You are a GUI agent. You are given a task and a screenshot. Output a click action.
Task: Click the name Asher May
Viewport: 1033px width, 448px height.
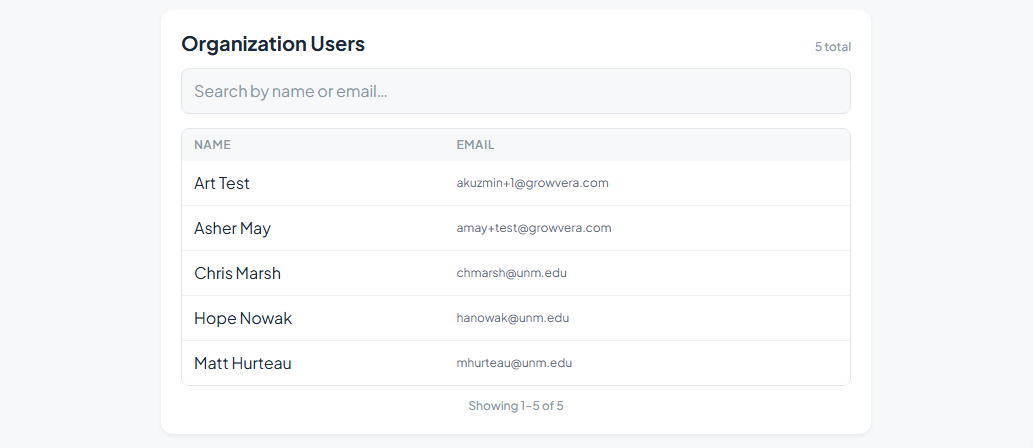click(x=232, y=228)
